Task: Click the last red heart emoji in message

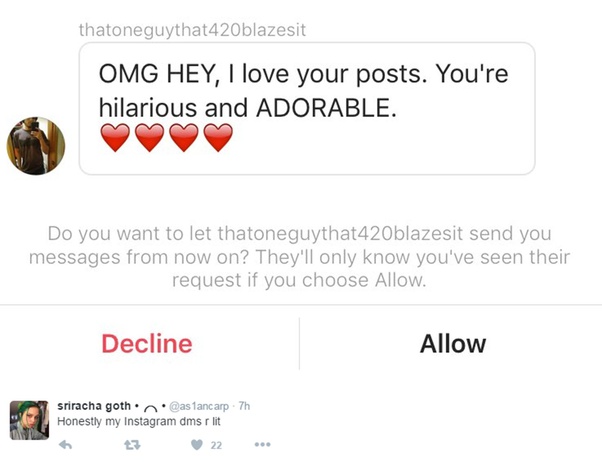Action: tap(218, 137)
